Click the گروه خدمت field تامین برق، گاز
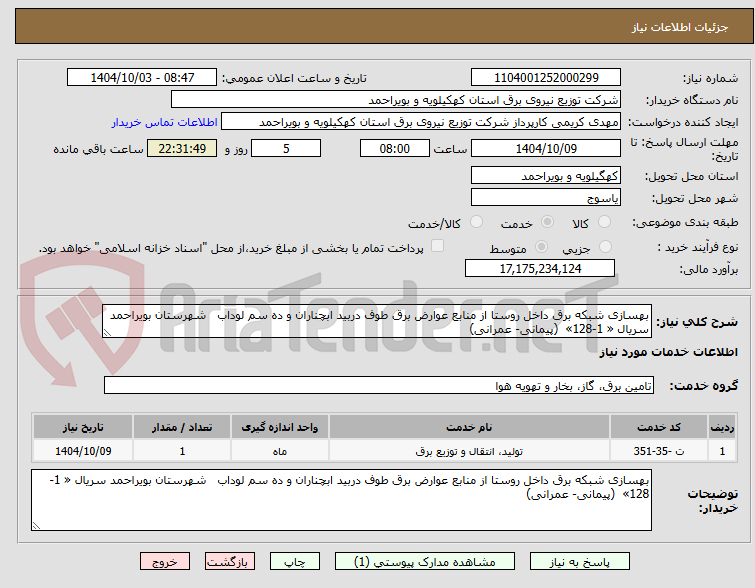The image size is (755, 588). [x=379, y=386]
